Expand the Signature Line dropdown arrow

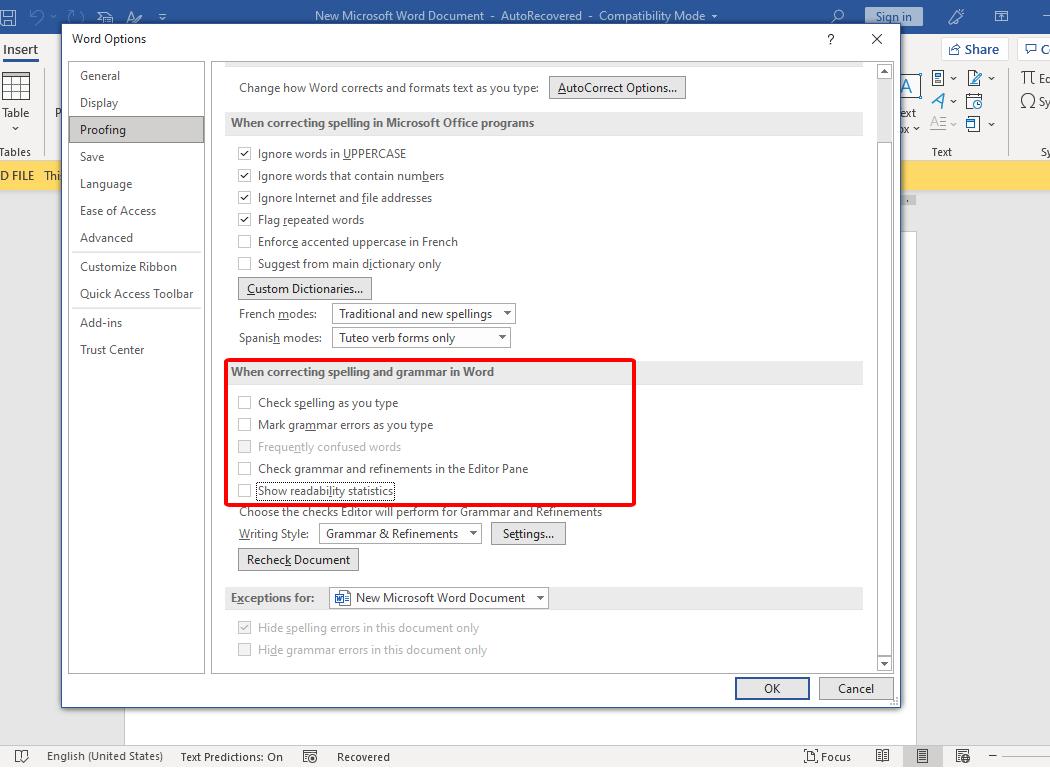(991, 78)
